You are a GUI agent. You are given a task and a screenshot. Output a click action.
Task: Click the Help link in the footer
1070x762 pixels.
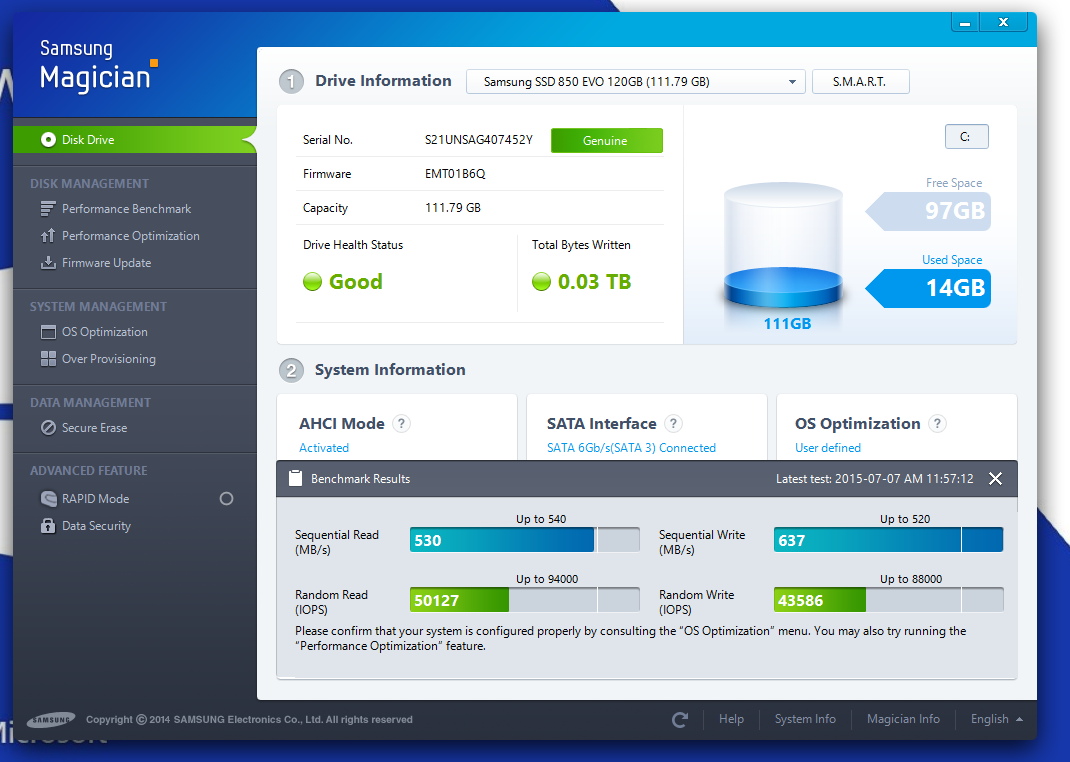[x=731, y=719]
